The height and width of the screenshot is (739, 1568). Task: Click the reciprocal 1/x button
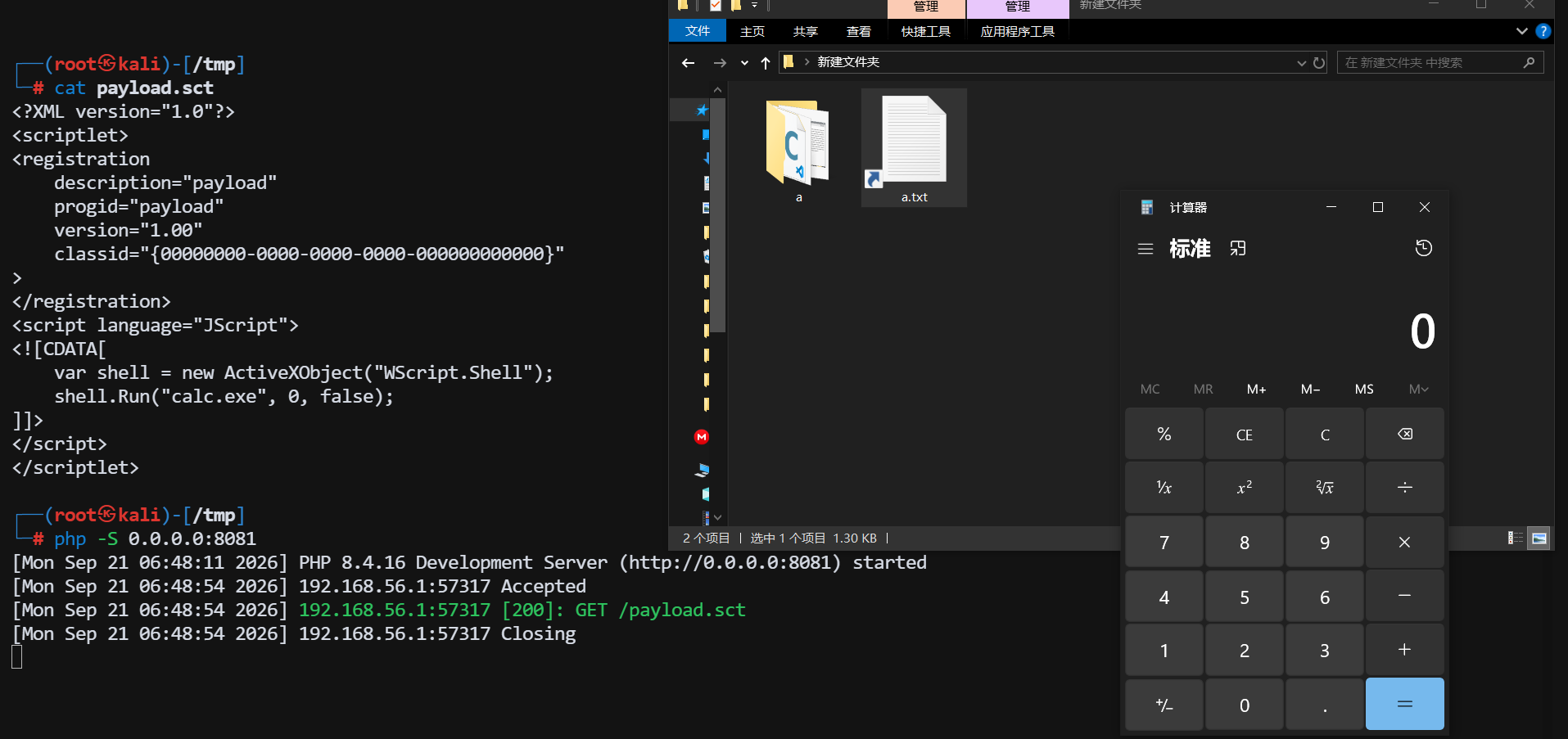pyautogui.click(x=1164, y=488)
